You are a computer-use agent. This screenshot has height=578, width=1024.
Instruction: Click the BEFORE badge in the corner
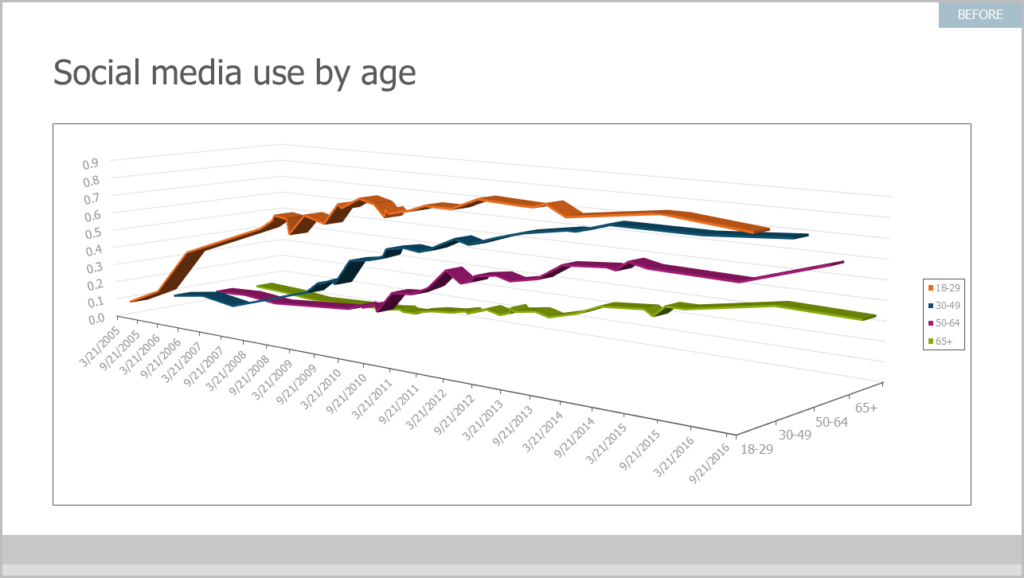(980, 14)
